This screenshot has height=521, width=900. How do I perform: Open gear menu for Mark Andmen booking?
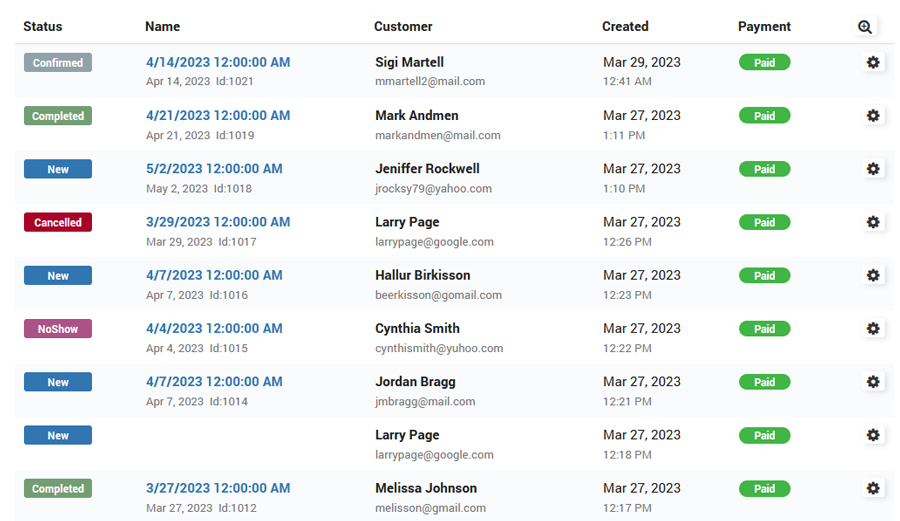coord(873,116)
